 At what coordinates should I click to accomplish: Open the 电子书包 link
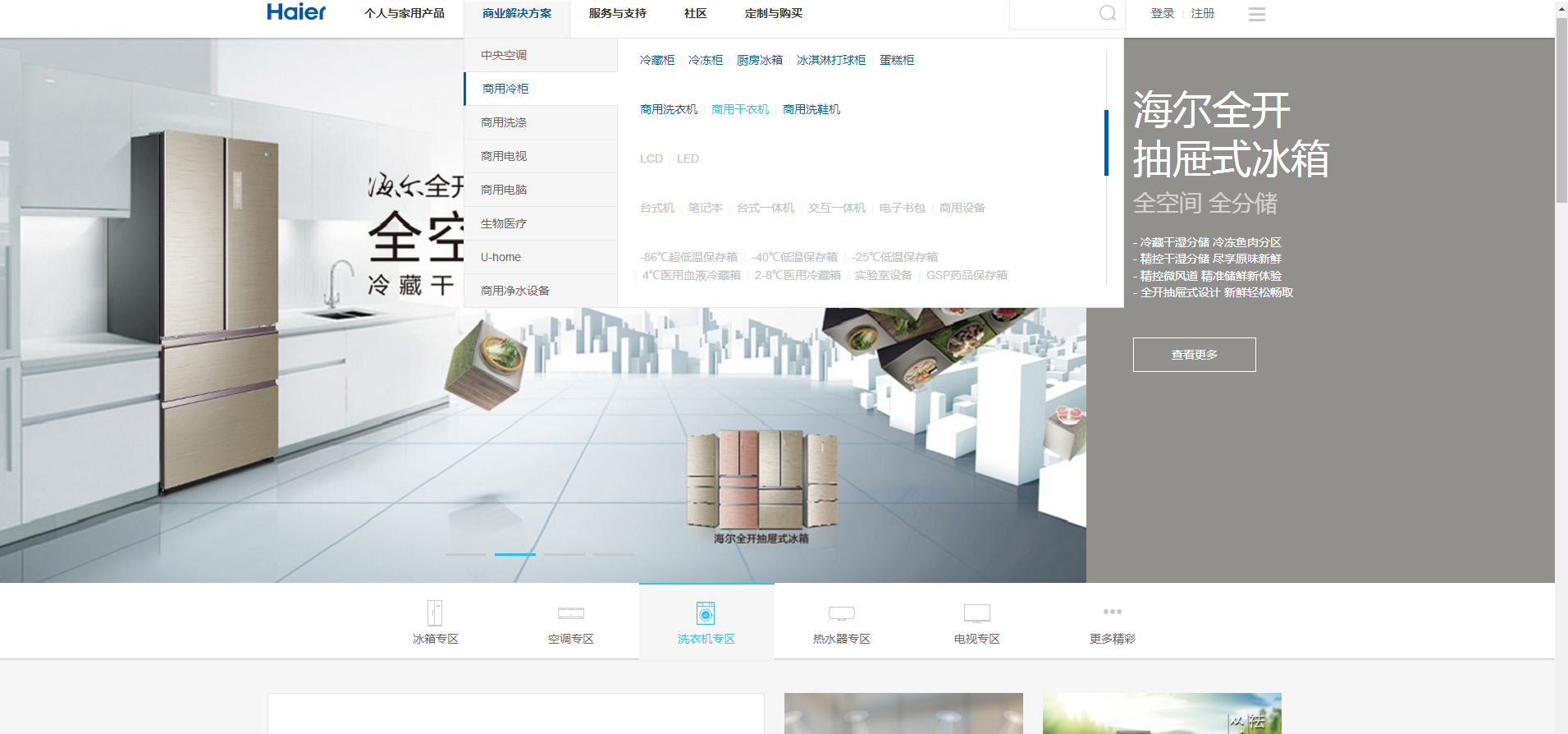click(x=903, y=208)
